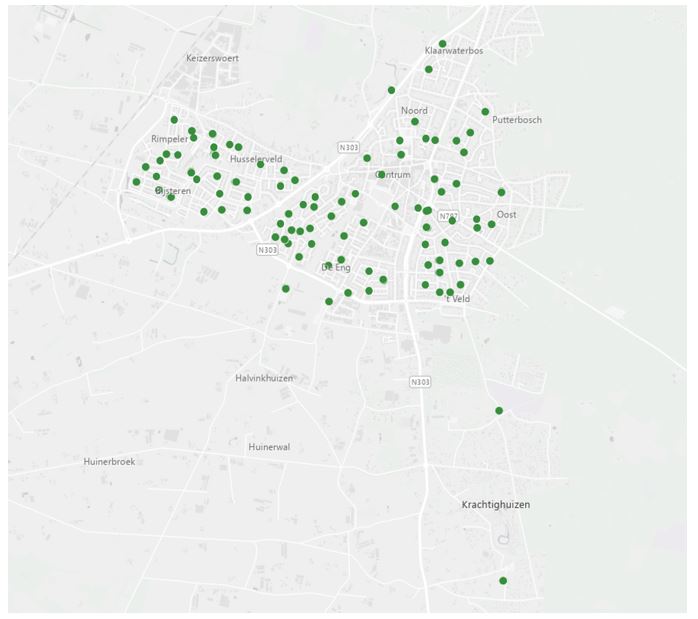
Task: Select the Rimpeler neighborhood label
Action: coord(169,139)
